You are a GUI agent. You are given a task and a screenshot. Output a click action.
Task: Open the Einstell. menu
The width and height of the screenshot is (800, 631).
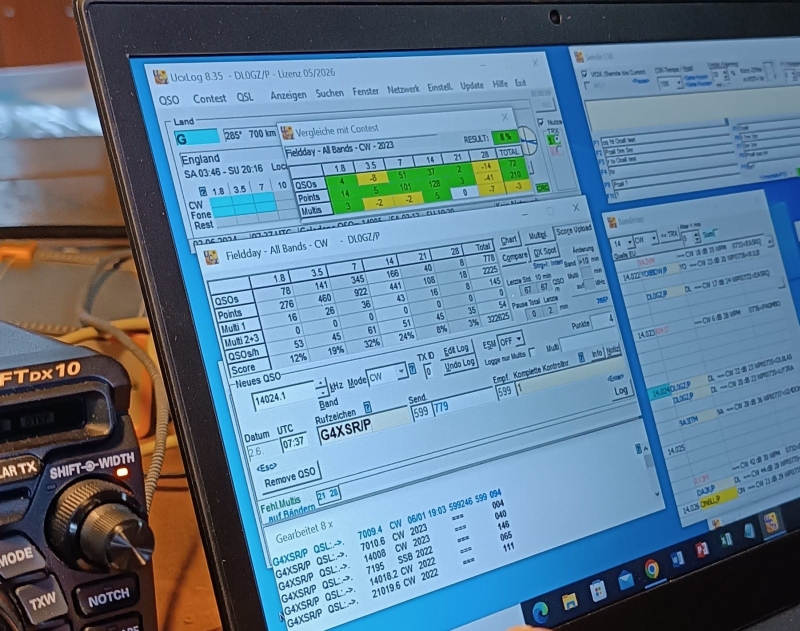pyautogui.click(x=440, y=87)
